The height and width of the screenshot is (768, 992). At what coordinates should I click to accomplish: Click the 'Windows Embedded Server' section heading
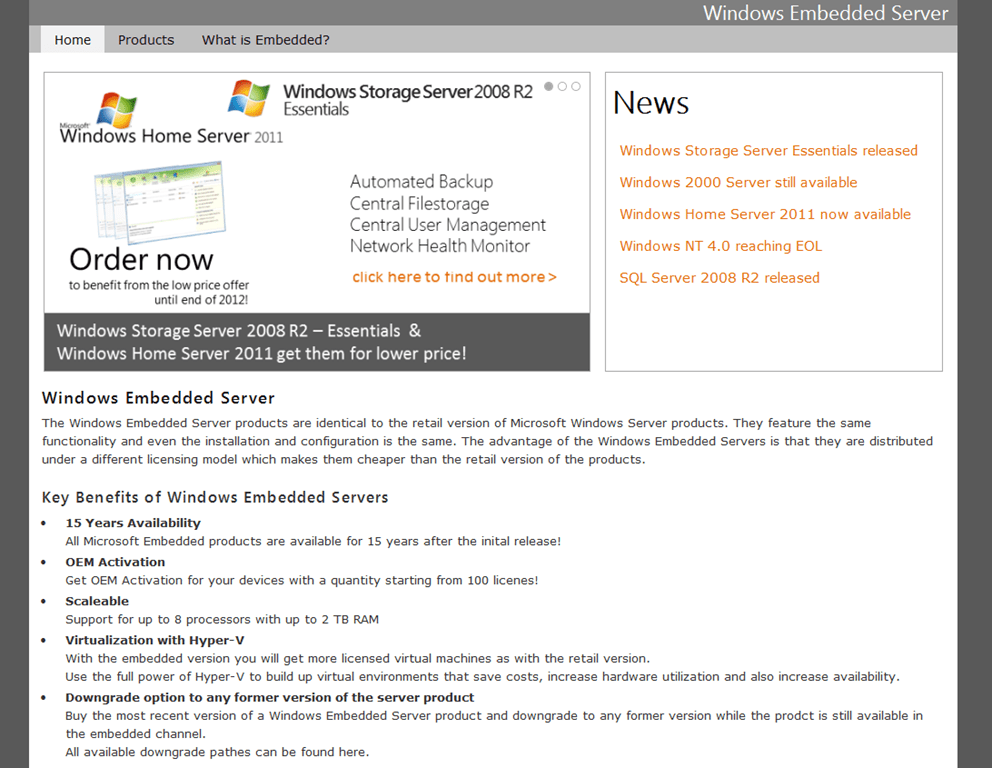(x=158, y=398)
